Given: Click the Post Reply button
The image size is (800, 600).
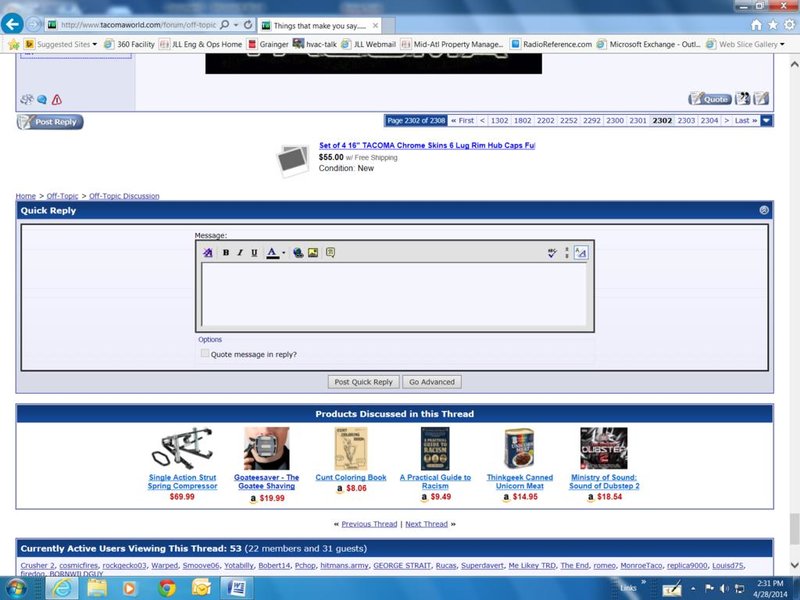Looking at the screenshot, I should 50,122.
